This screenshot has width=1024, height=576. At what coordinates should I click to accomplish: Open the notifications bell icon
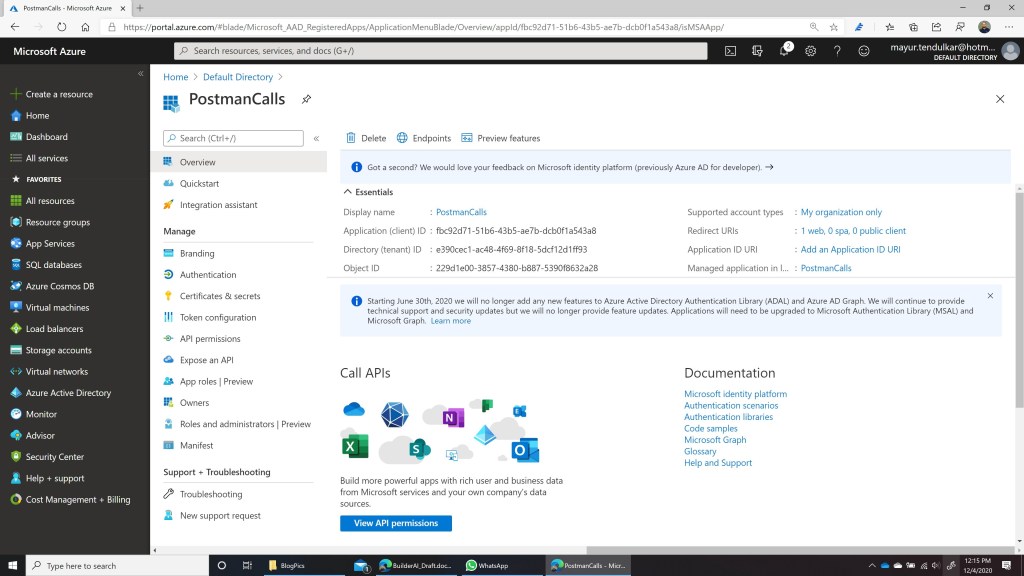785,51
